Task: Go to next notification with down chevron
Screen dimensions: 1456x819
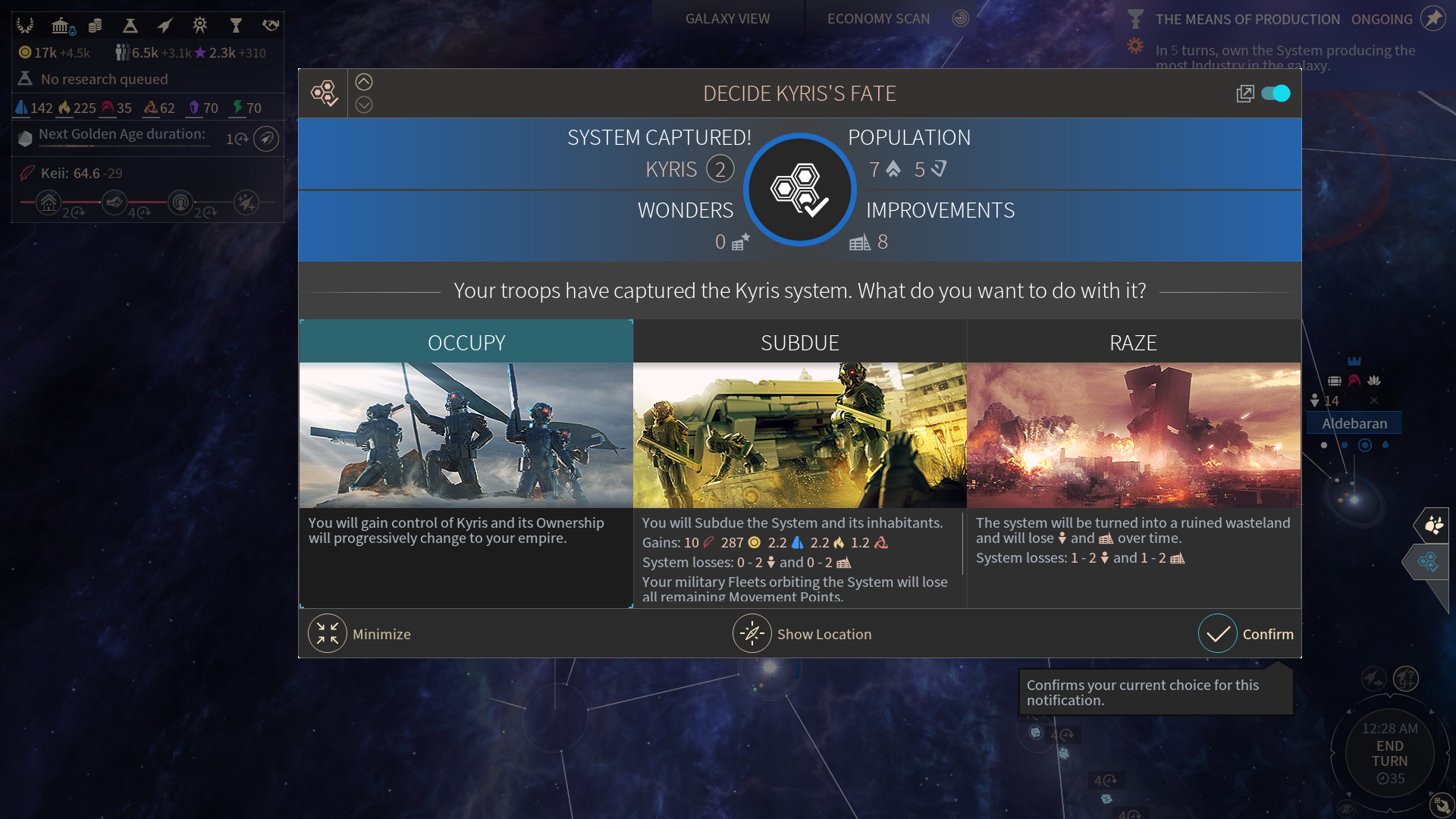Action: (x=364, y=105)
